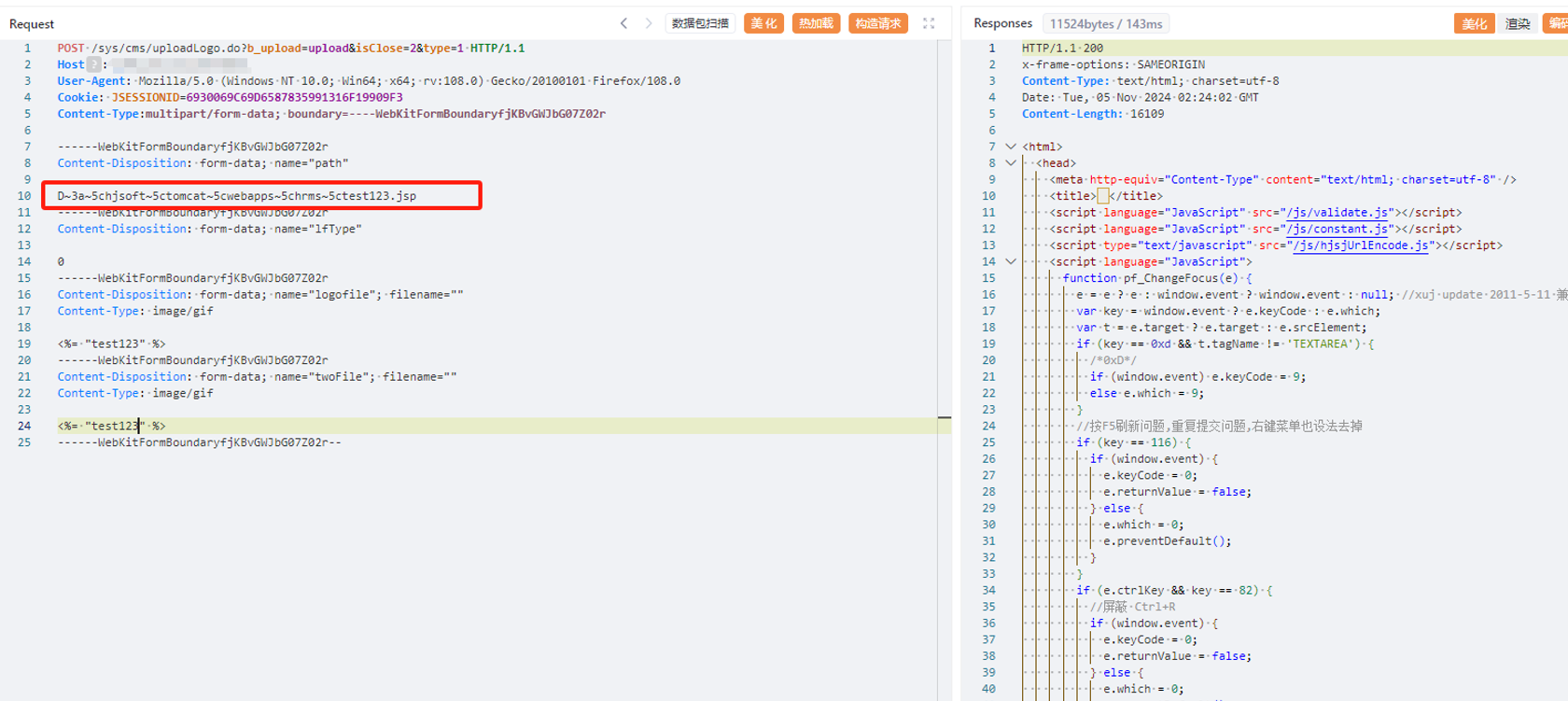The image size is (1568, 701).
Task: Click the Content-Length: 16109 response header
Action: pyautogui.click(x=1093, y=114)
